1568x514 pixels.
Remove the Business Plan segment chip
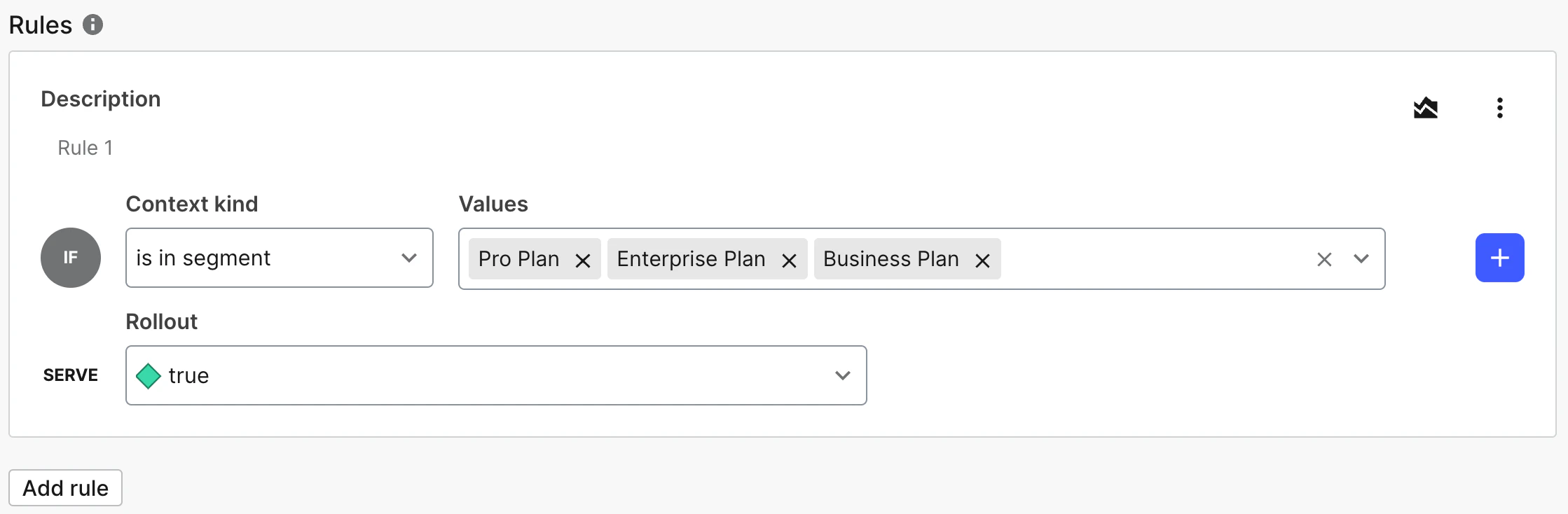(x=982, y=260)
